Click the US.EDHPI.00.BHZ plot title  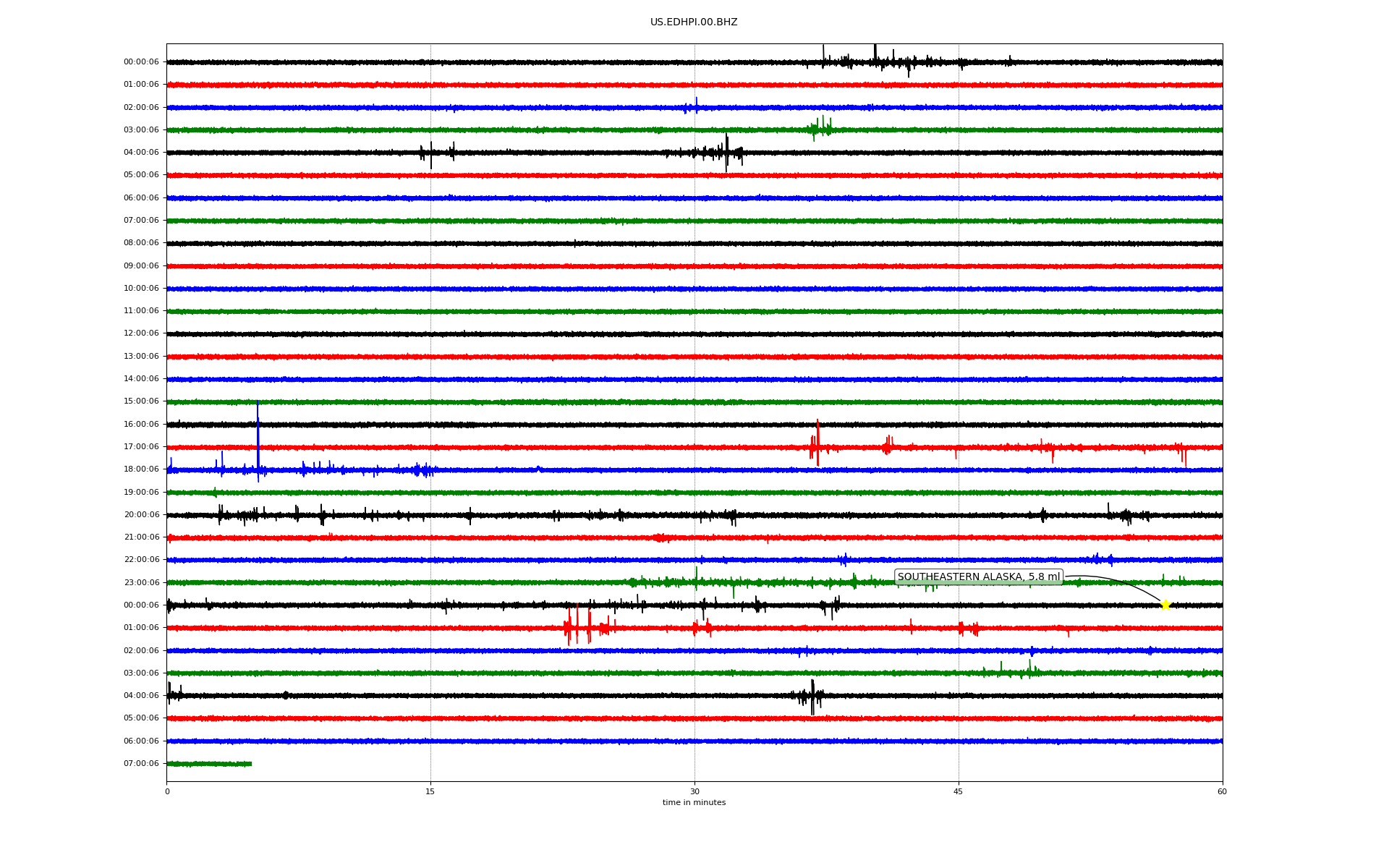coord(694,22)
